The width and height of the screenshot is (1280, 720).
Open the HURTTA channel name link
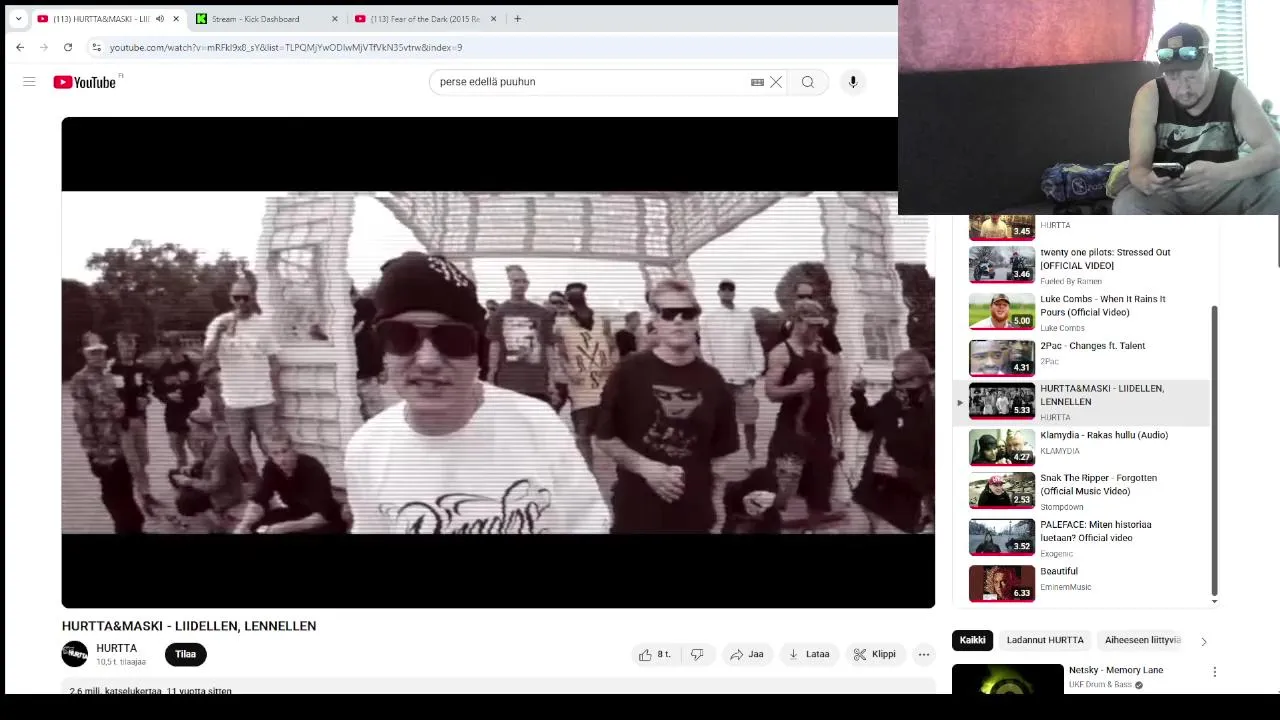click(117, 648)
